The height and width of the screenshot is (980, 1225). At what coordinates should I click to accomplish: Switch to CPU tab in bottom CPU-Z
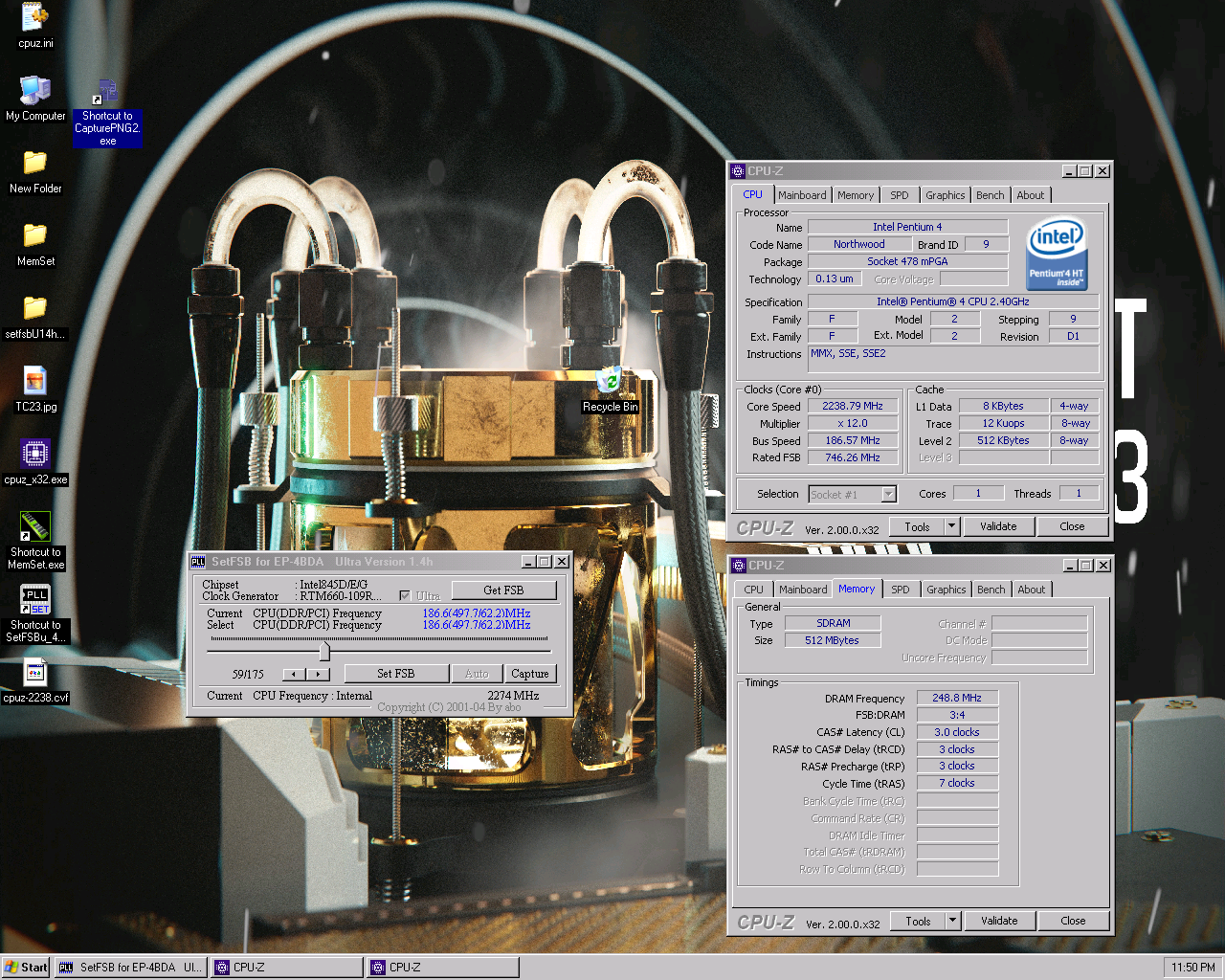(754, 590)
